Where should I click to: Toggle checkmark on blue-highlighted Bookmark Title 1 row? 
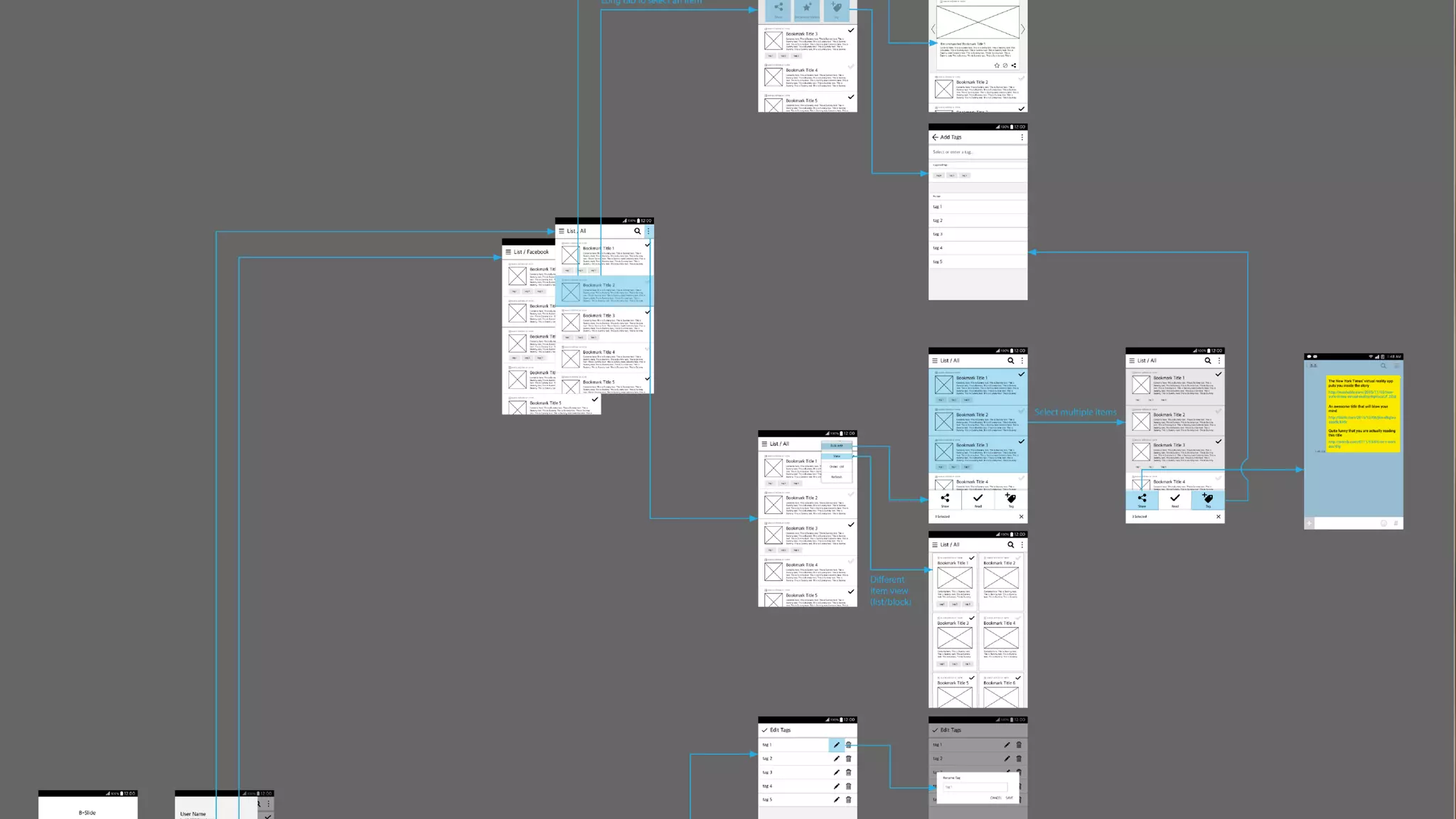pyautogui.click(x=1022, y=375)
